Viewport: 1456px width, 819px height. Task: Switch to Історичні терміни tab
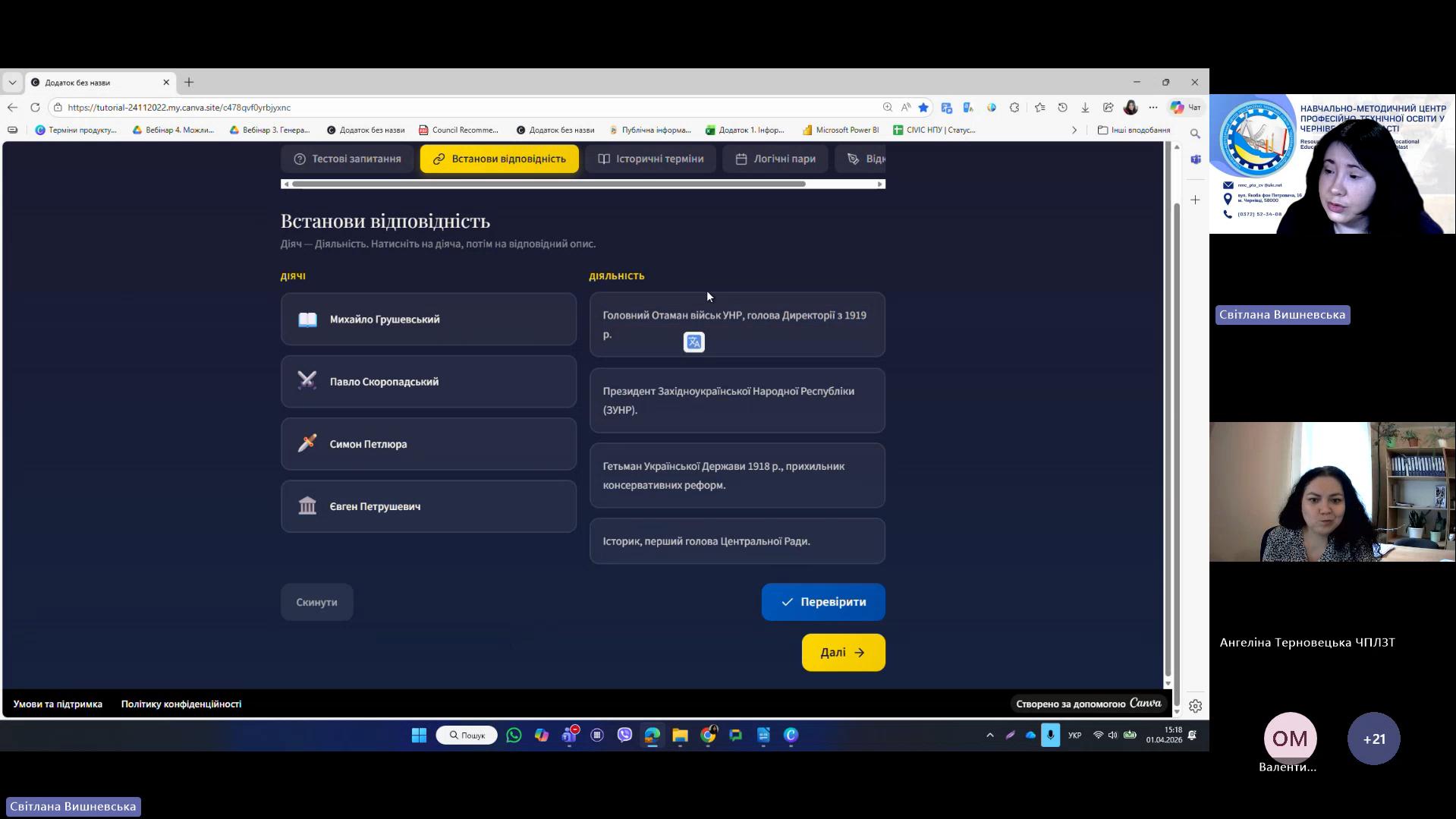coord(650,159)
